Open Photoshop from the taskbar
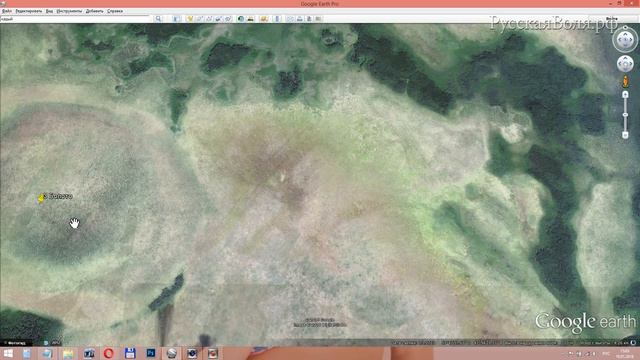Viewport: 640px width, 360px height. [x=151, y=353]
